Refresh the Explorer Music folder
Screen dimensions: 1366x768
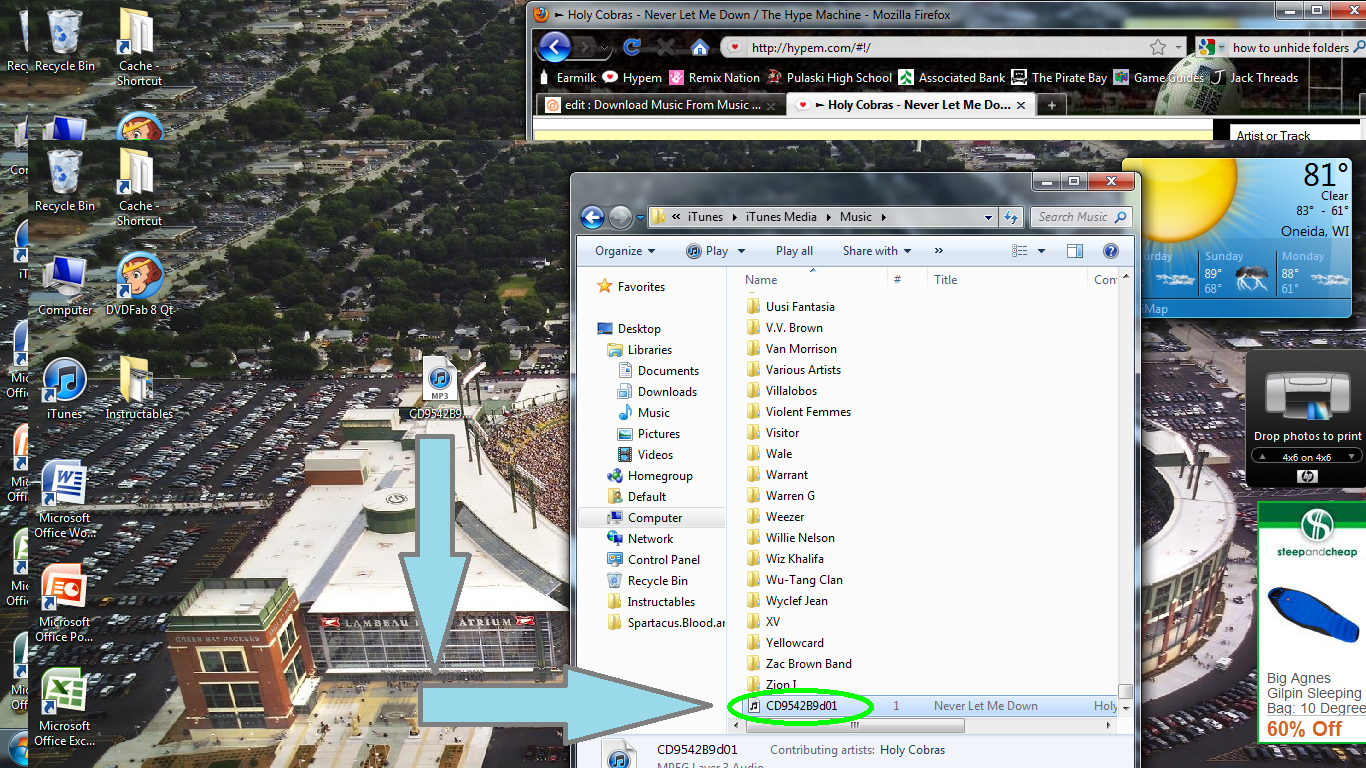point(1010,217)
